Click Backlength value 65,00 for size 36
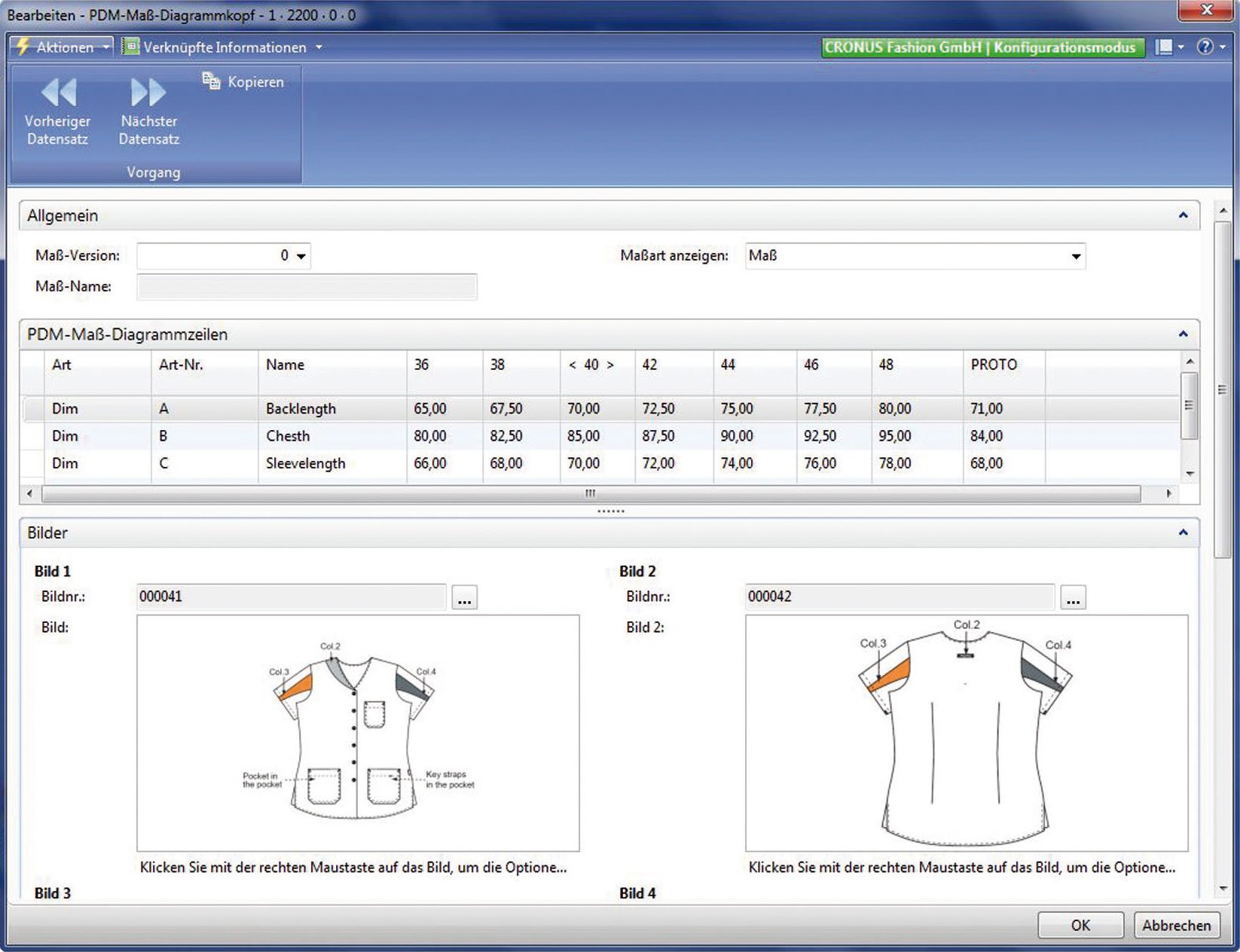 (x=444, y=408)
